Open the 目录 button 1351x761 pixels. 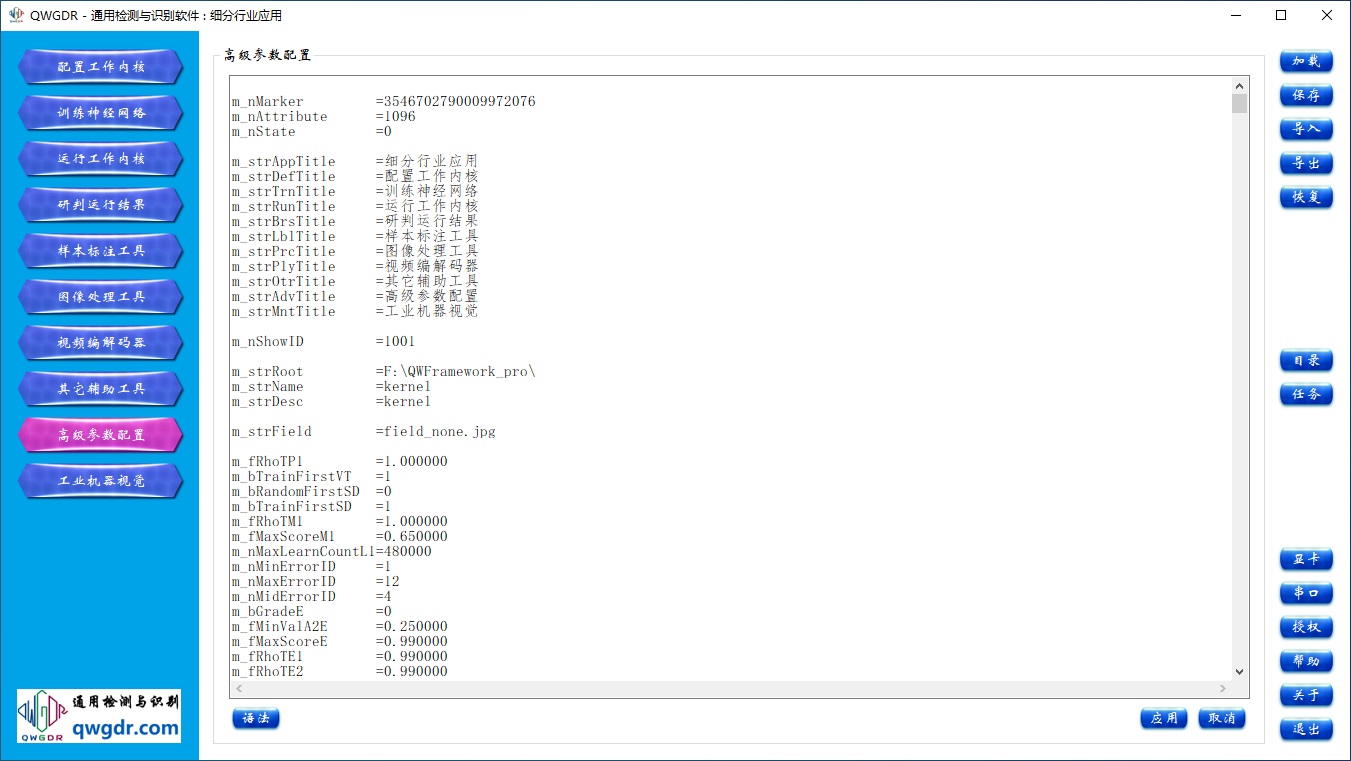pyautogui.click(x=1306, y=360)
